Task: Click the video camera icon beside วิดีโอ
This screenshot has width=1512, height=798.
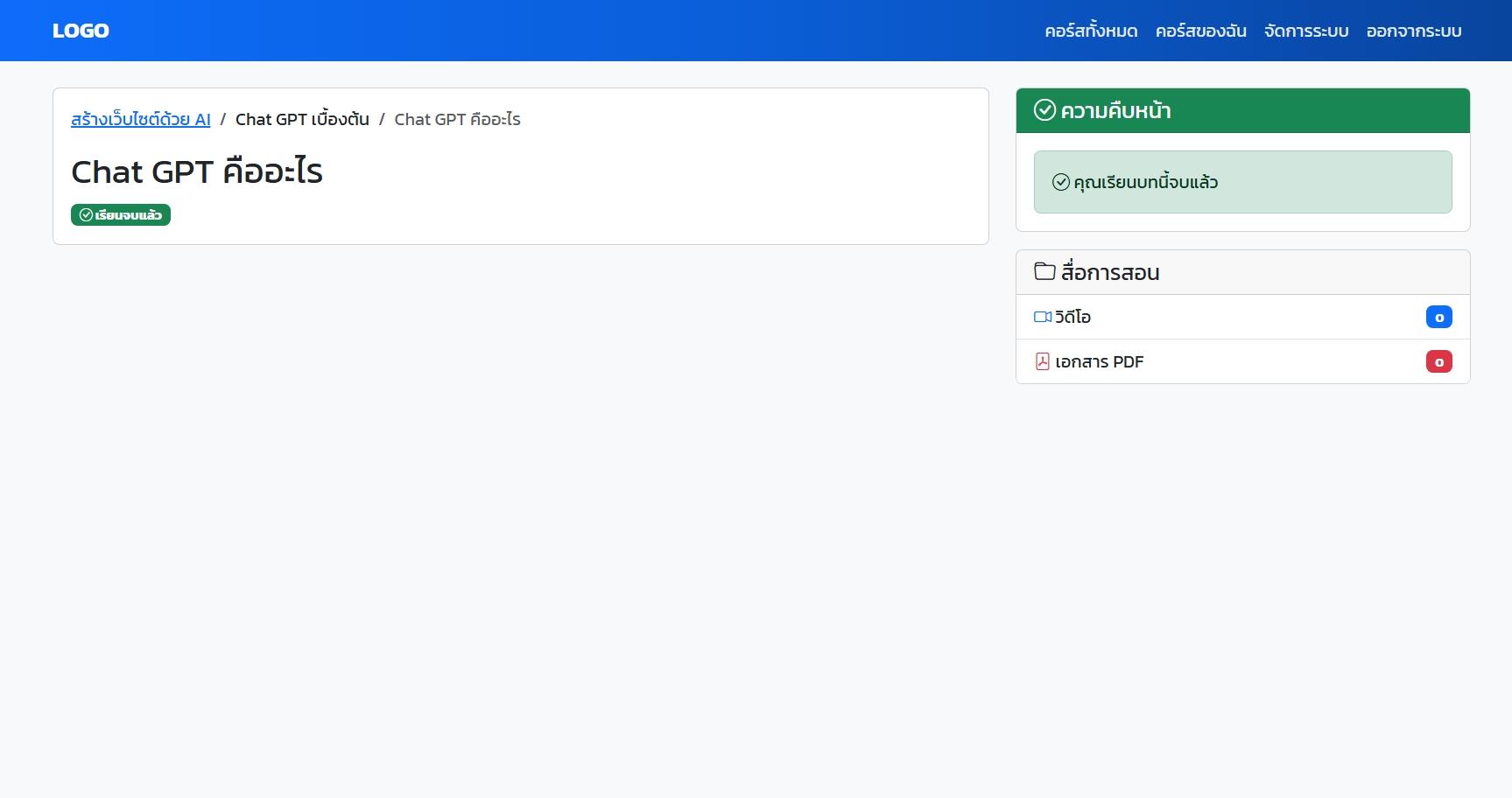Action: click(x=1043, y=317)
